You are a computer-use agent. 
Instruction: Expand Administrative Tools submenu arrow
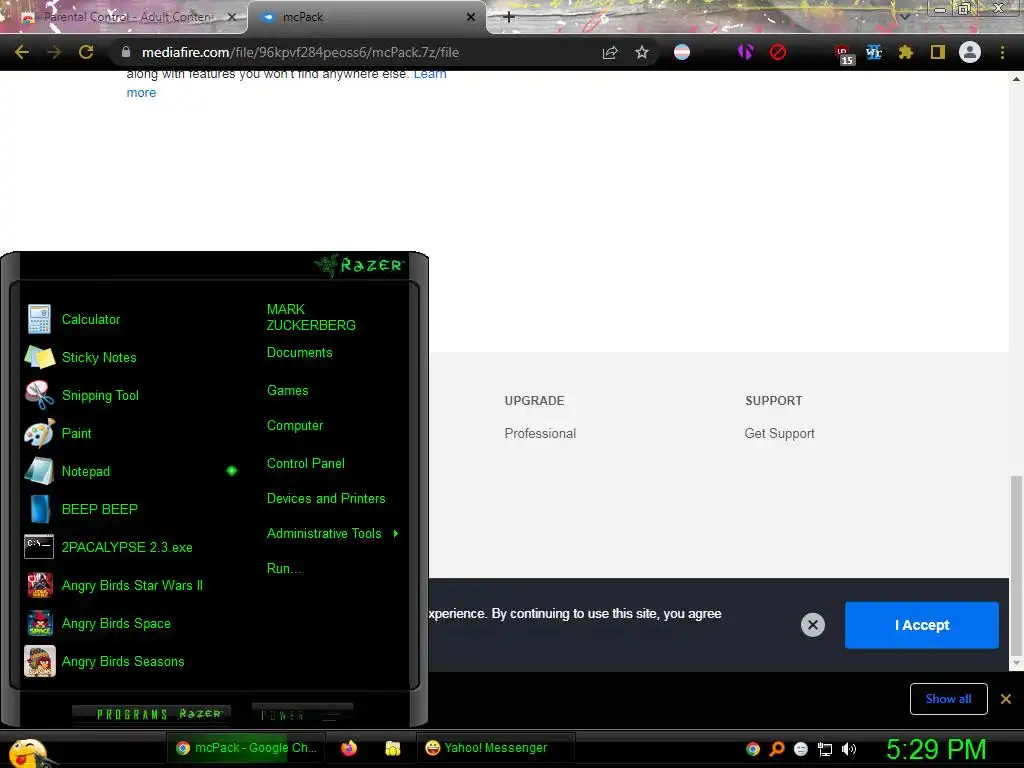click(x=396, y=534)
